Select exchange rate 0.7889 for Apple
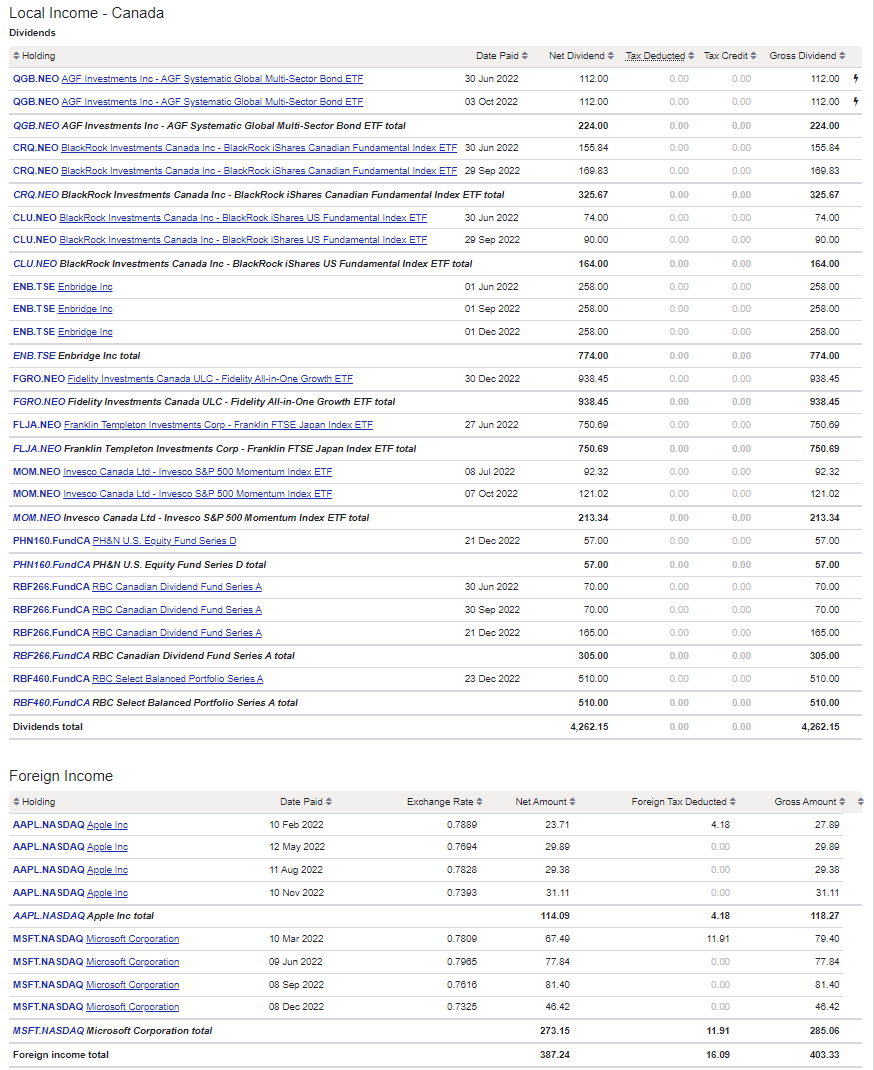This screenshot has height=1070, width=874. click(462, 825)
